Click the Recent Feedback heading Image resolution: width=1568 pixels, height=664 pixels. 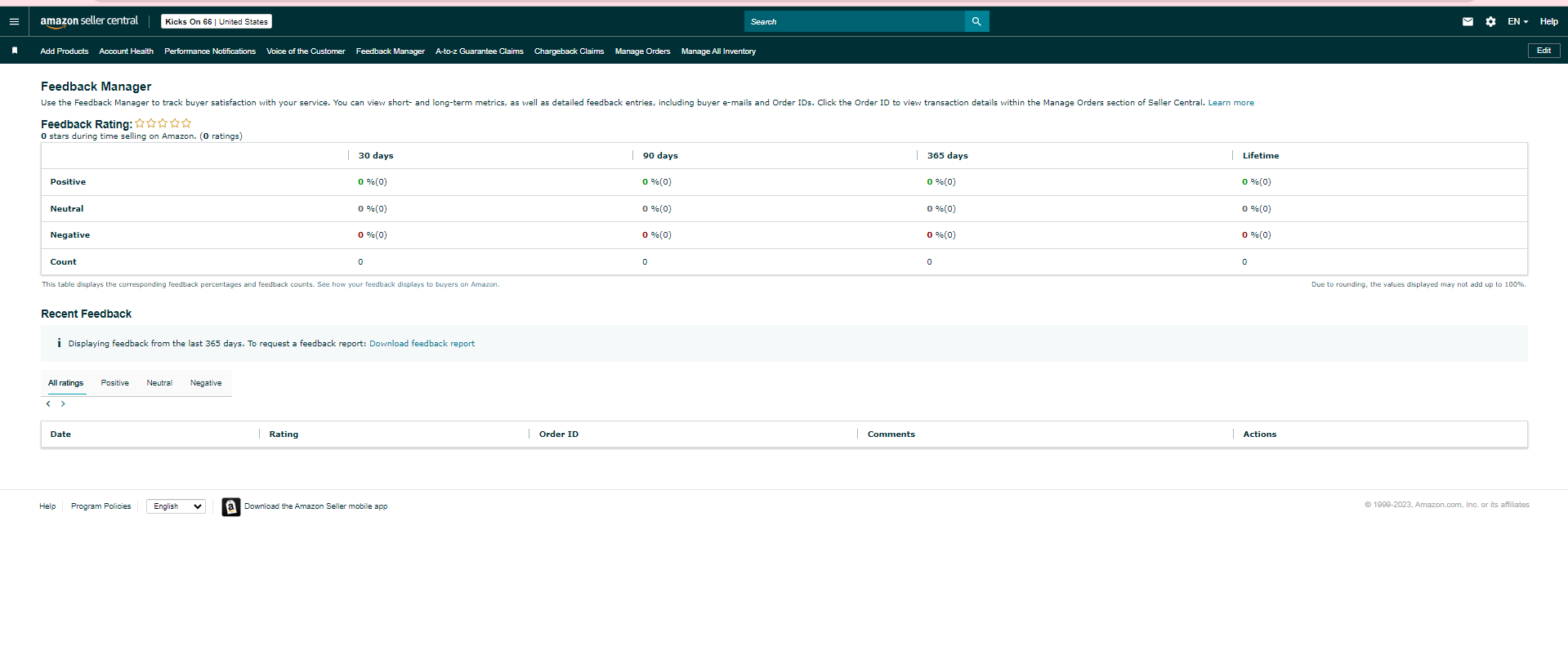[87, 314]
